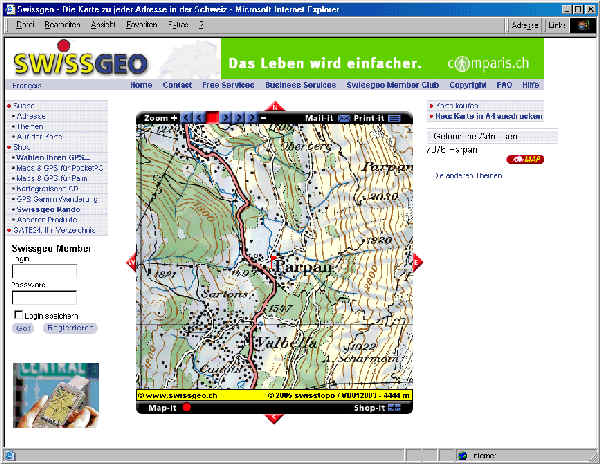Open the Swissgeo Member Club link

[x=393, y=85]
